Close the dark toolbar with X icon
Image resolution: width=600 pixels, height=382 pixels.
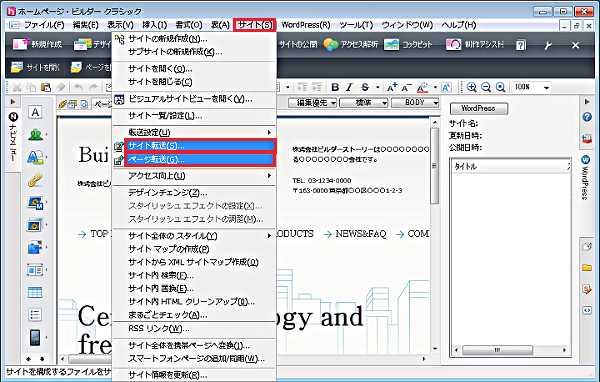pyautogui.click(x=575, y=45)
